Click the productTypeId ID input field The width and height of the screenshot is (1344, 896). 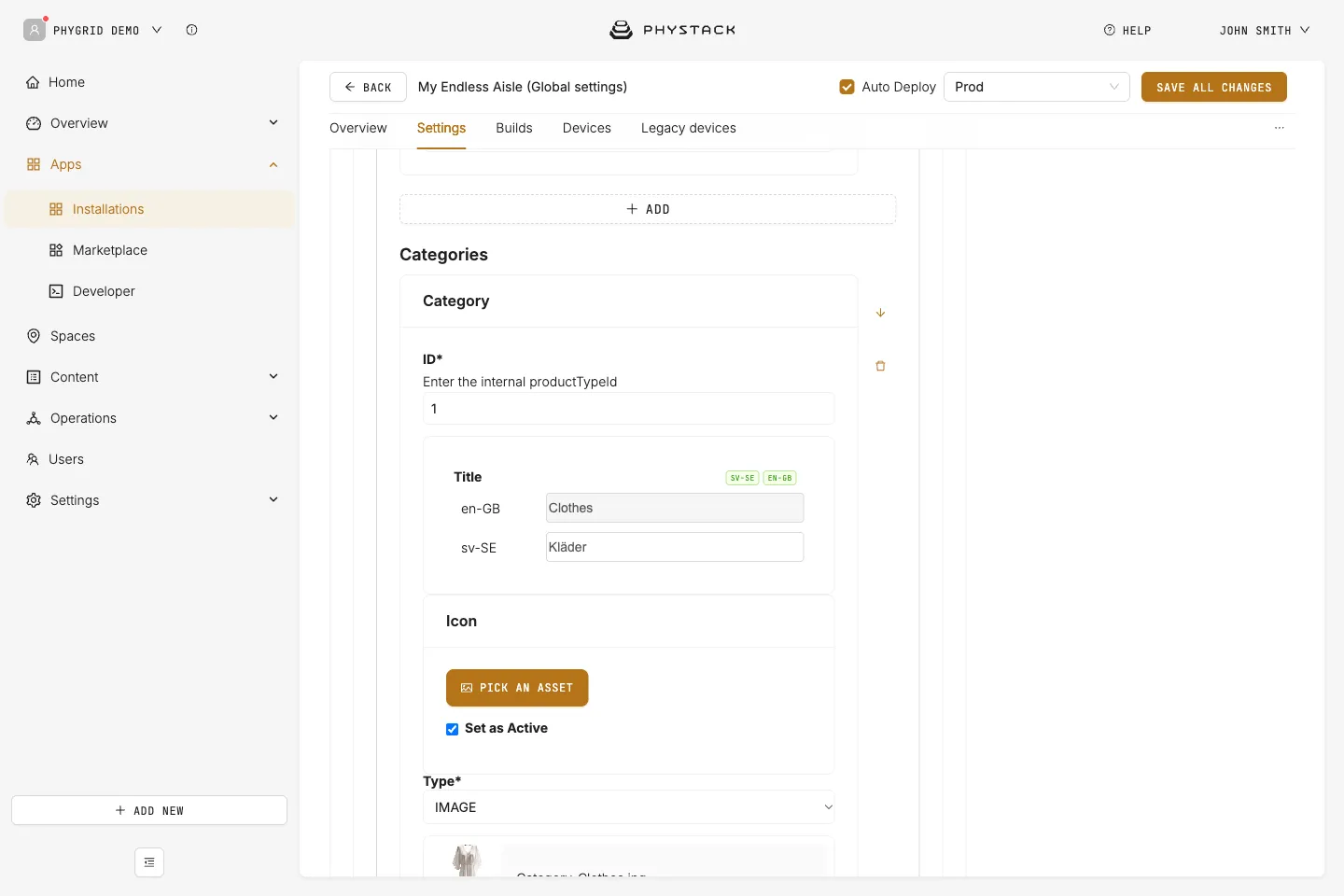pos(628,409)
